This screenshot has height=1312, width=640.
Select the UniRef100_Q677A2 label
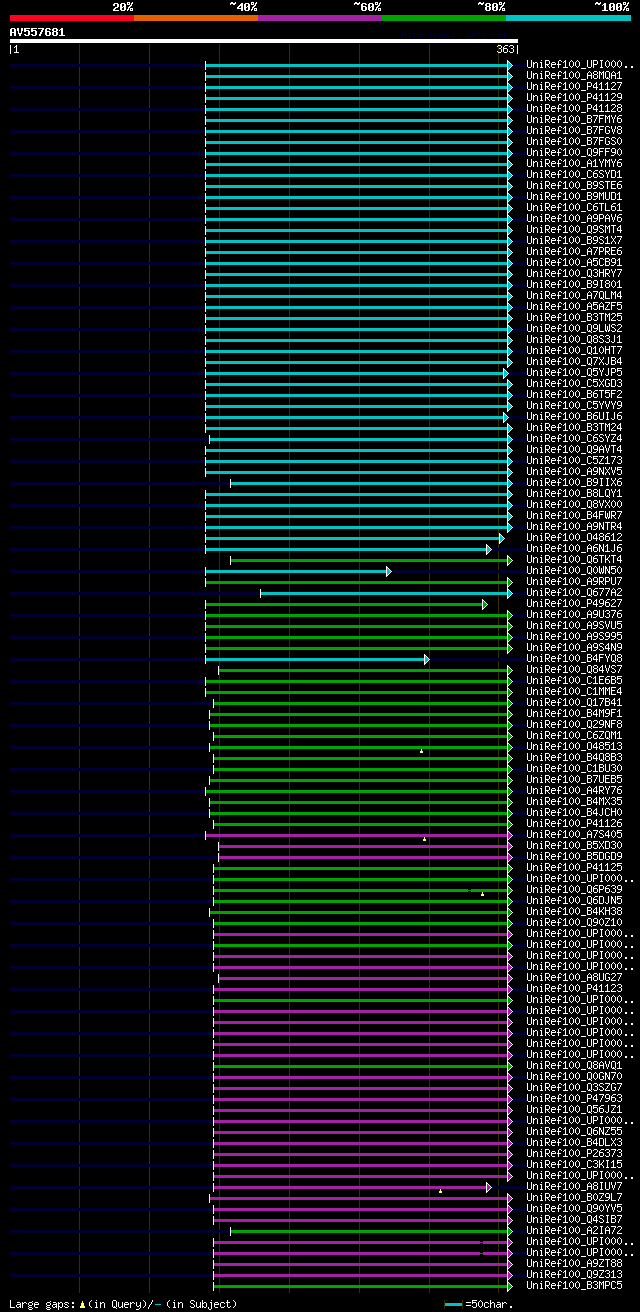tap(574, 593)
